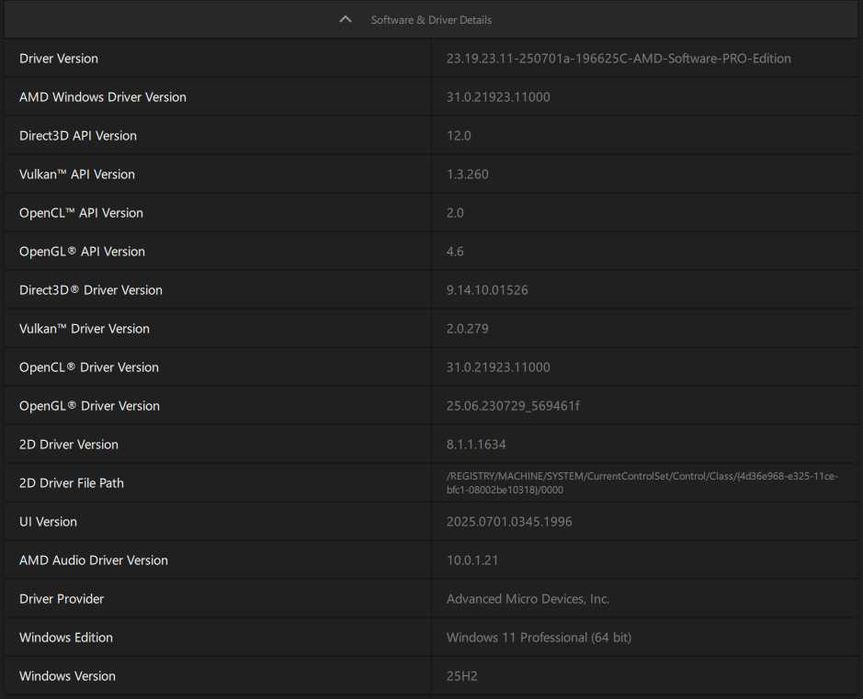Select the Driver Version label
863x699 pixels.
(59, 58)
